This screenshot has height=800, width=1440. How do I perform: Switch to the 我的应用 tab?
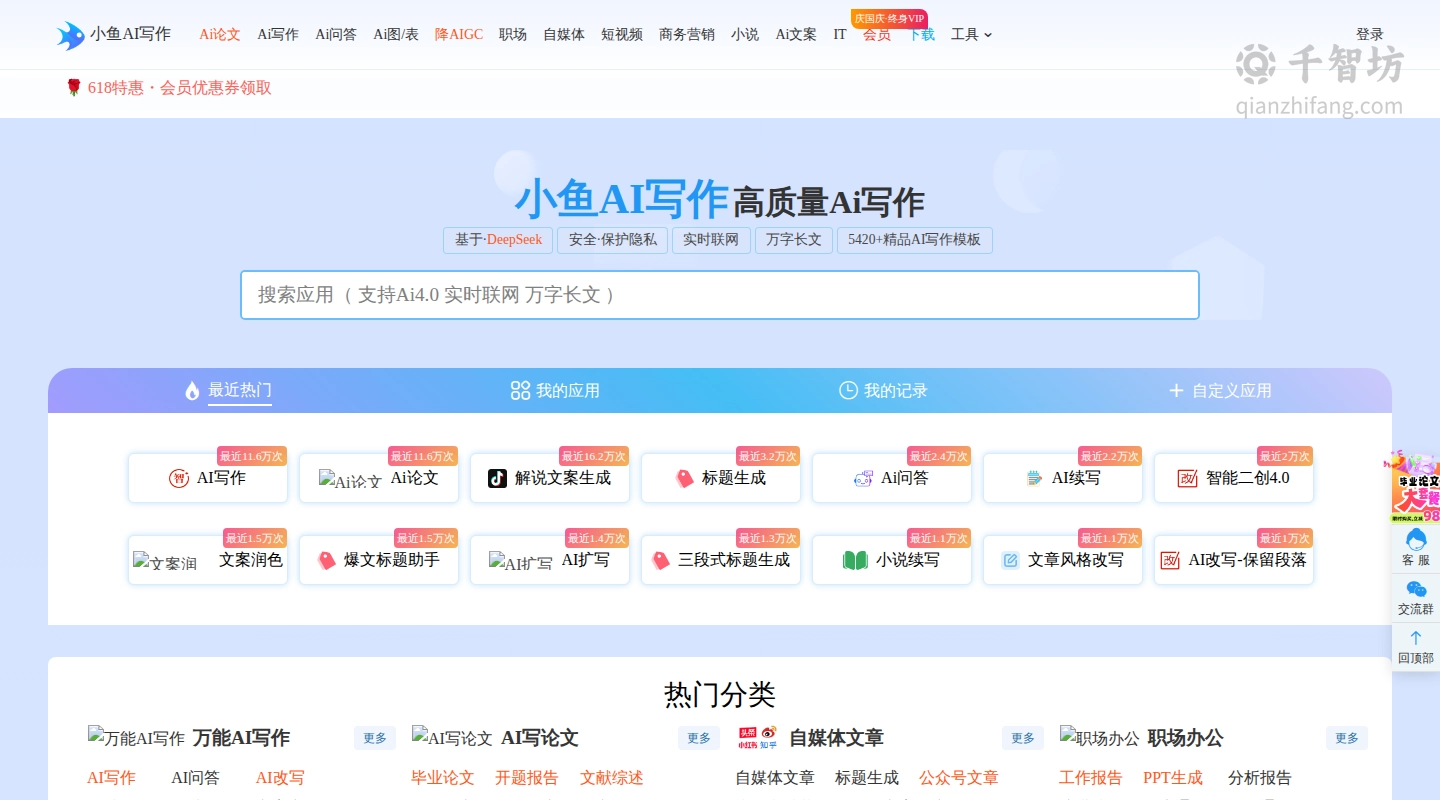(555, 390)
